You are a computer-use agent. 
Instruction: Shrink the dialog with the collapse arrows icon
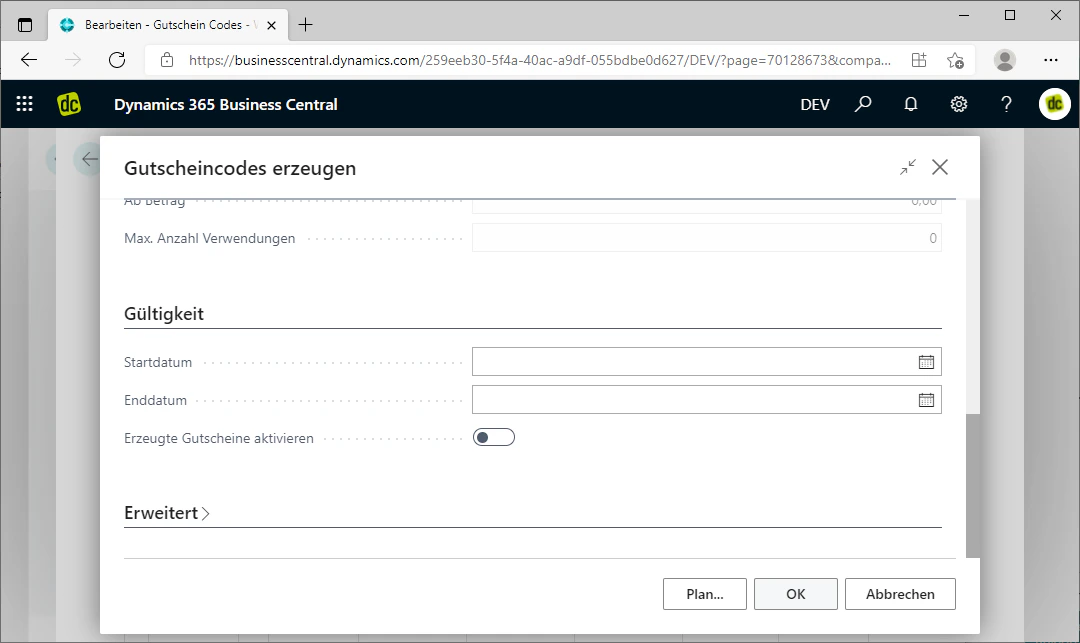[908, 167]
